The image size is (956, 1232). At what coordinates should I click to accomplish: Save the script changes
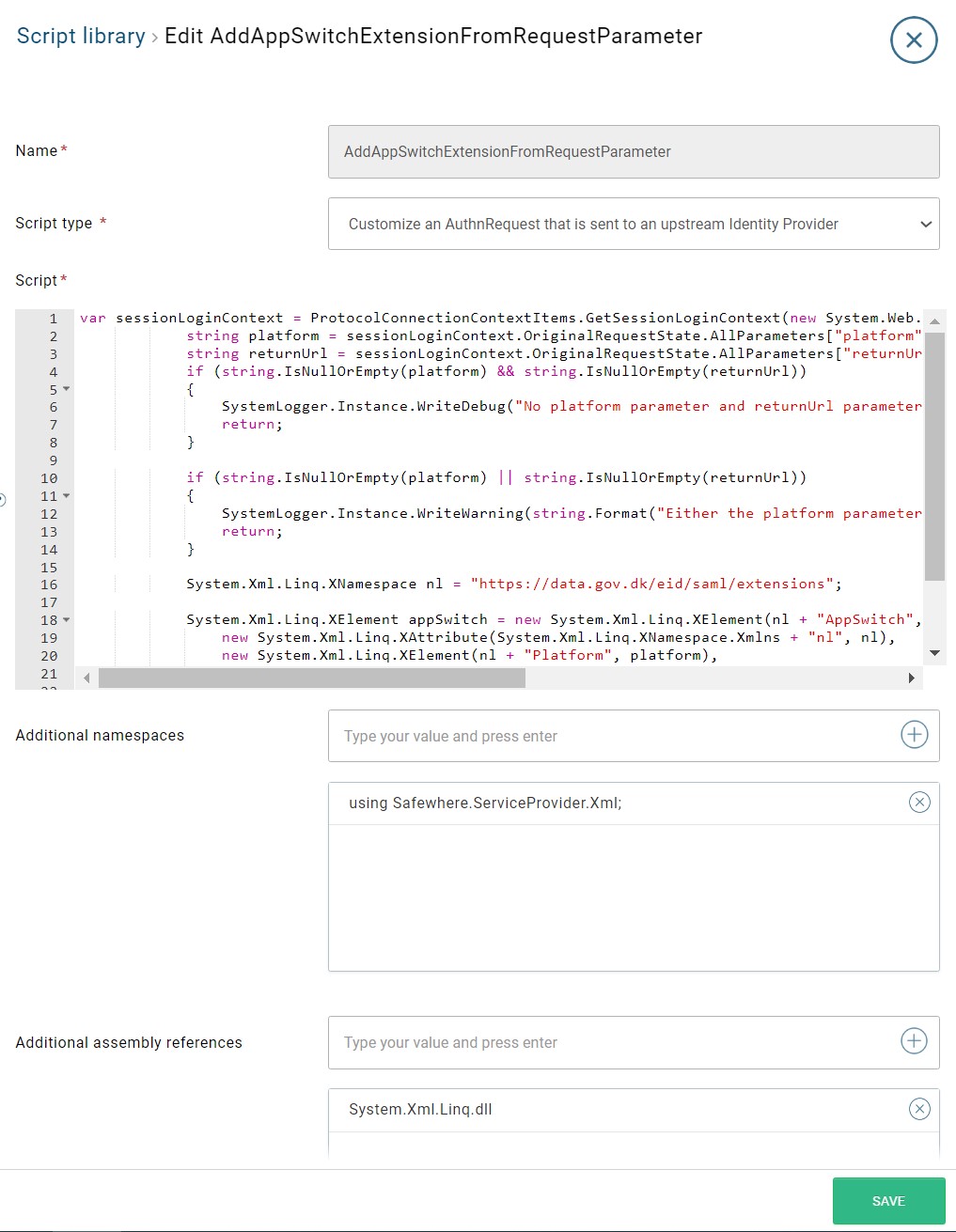[x=887, y=1200]
